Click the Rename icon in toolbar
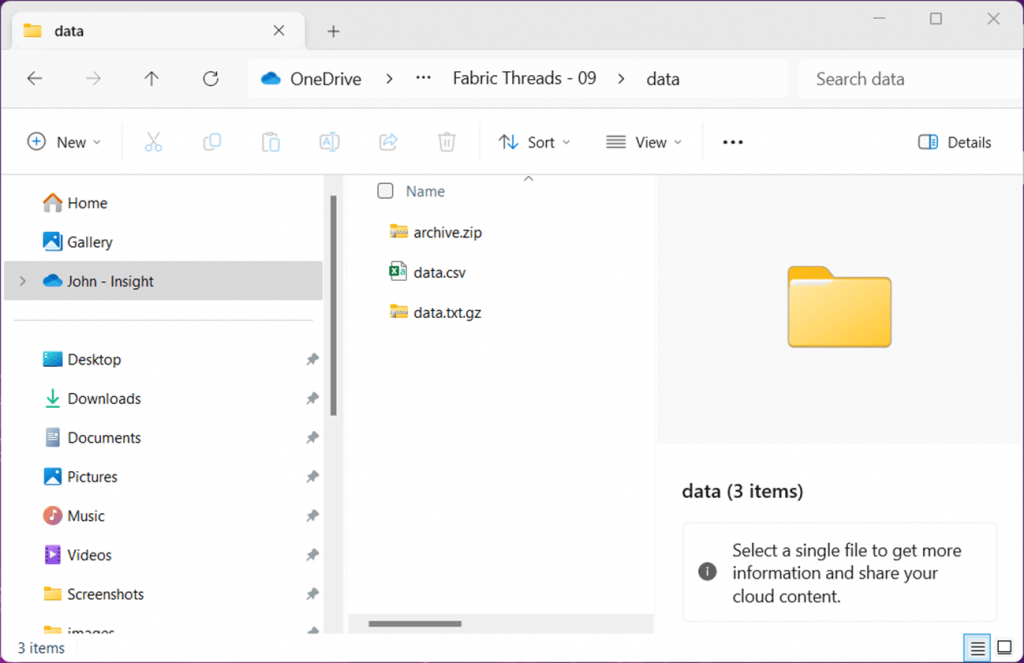Image resolution: width=1024 pixels, height=663 pixels. [329, 142]
